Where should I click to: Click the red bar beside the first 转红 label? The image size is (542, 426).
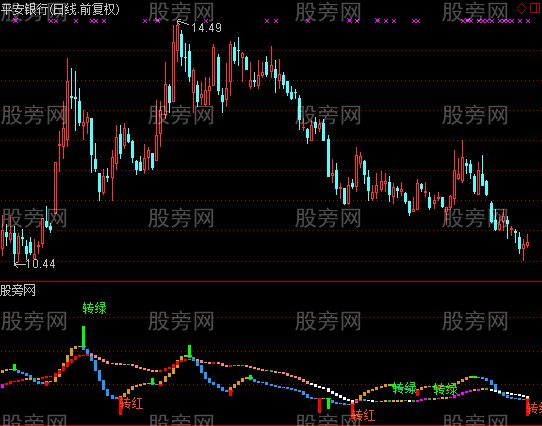(x=121, y=406)
